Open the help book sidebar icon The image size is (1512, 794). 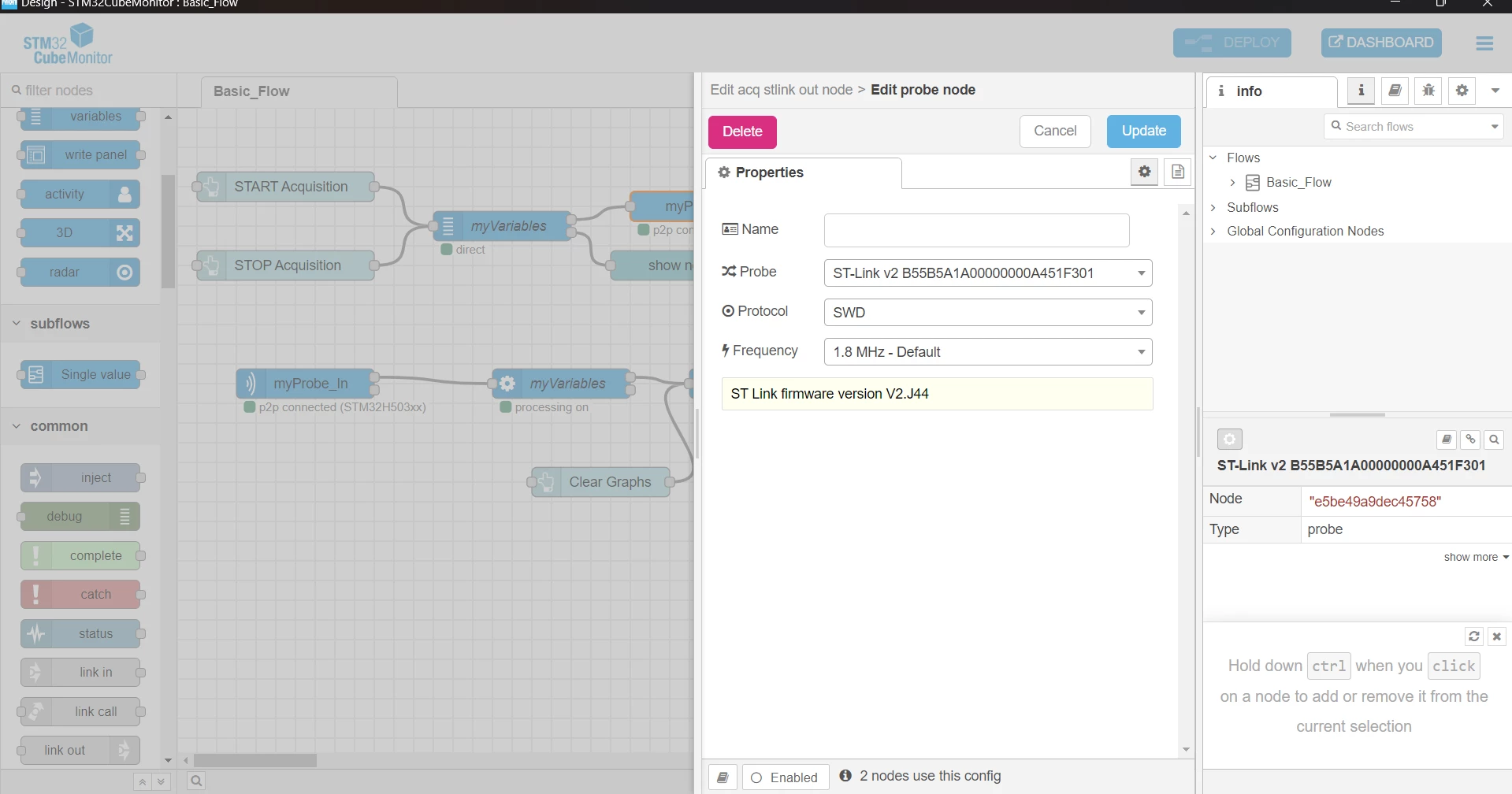click(x=1395, y=91)
